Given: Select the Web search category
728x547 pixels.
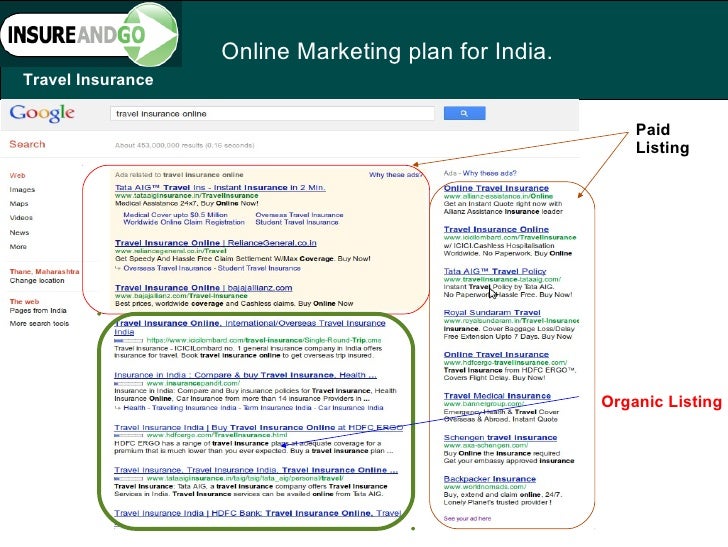Looking at the screenshot, I should (x=18, y=176).
